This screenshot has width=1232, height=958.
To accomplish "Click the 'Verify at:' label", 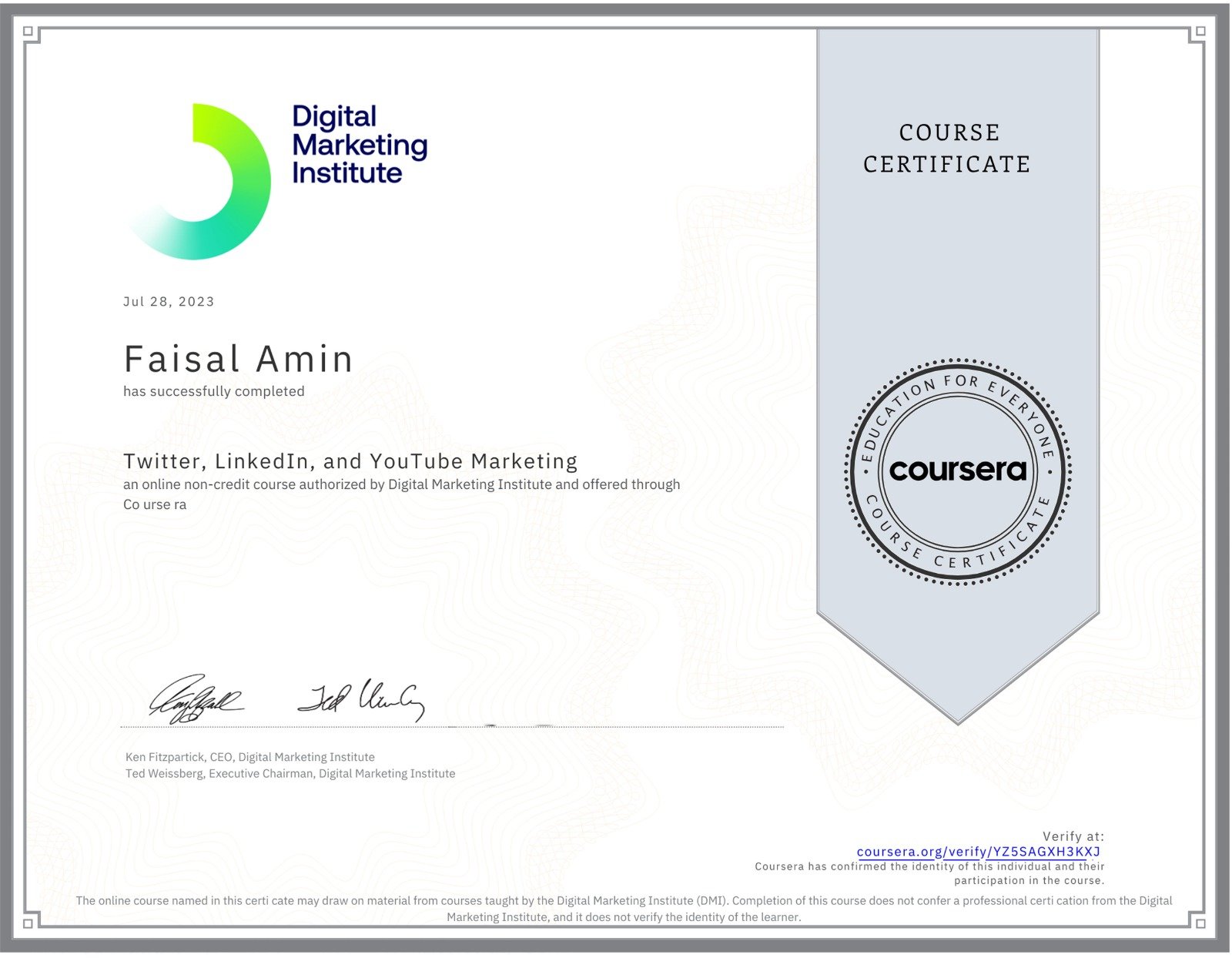I will point(1073,836).
